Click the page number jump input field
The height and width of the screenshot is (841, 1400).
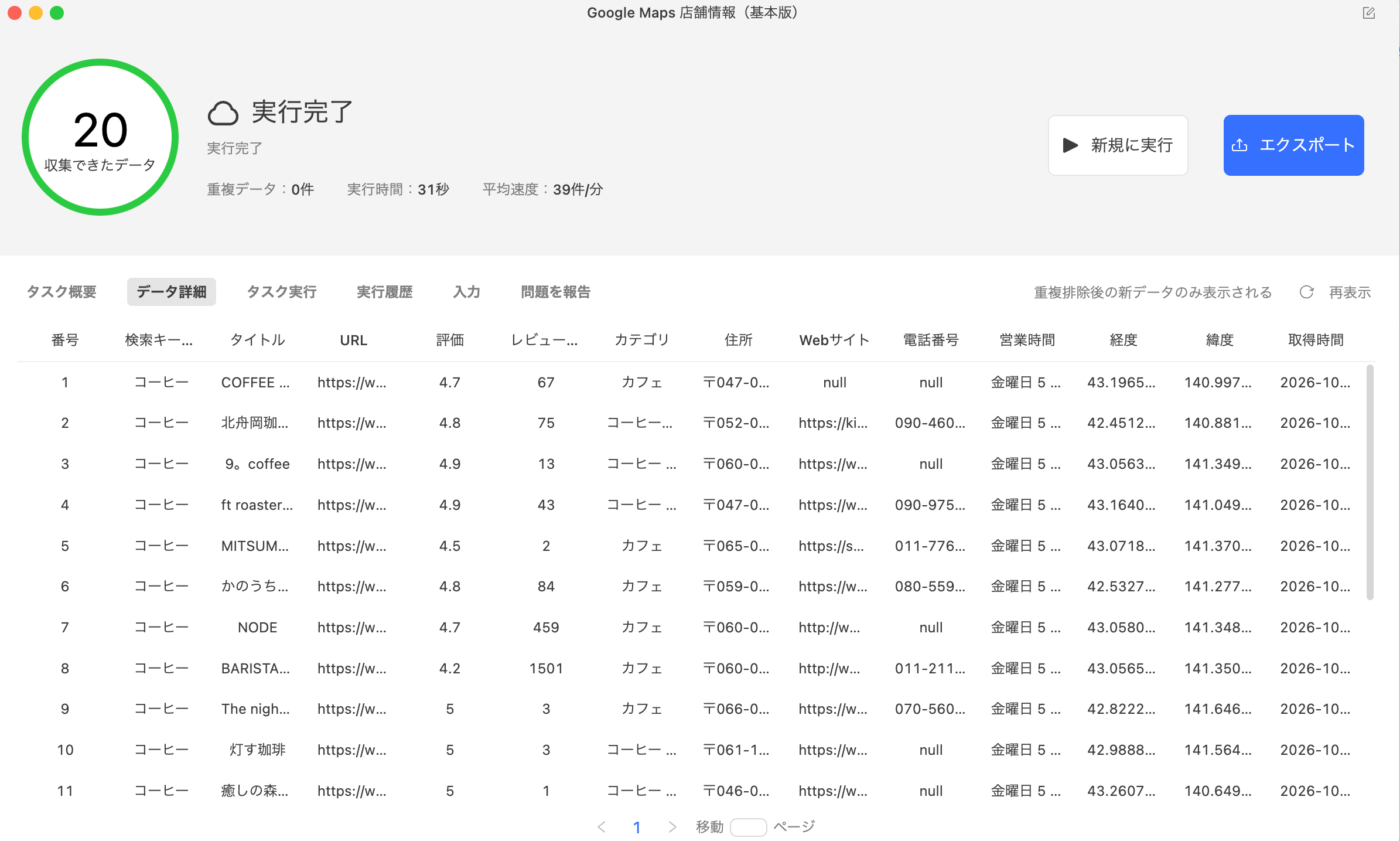coord(748,827)
